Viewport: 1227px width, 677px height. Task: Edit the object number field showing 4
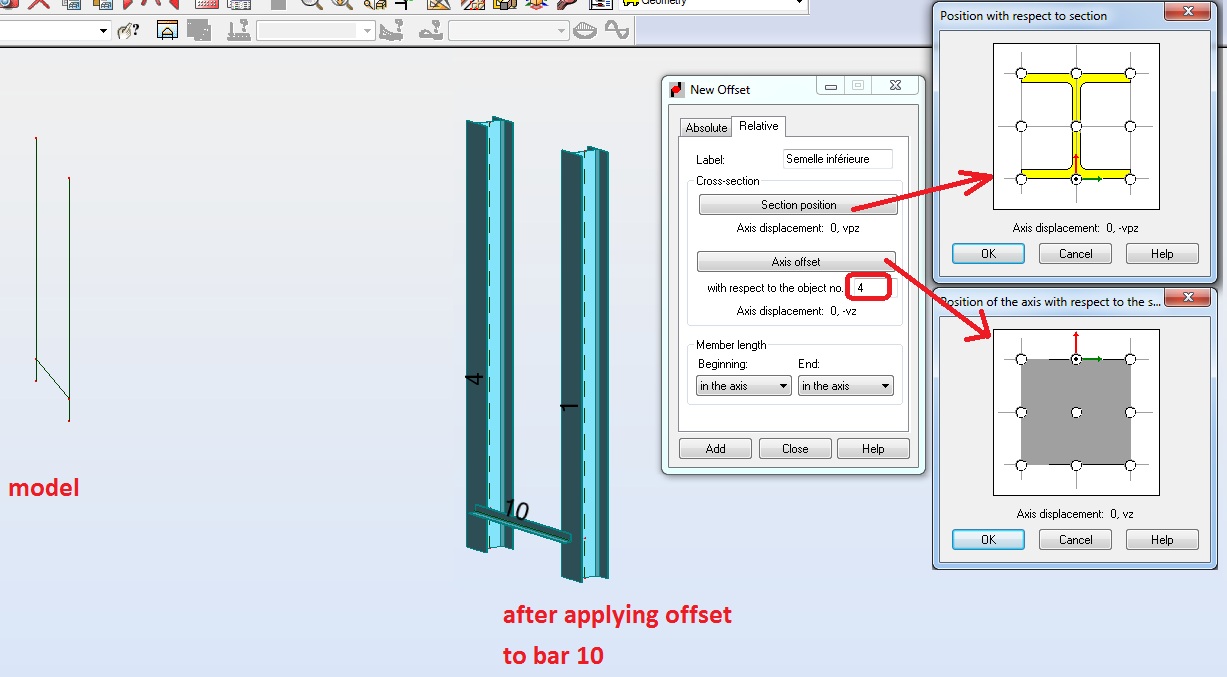click(868, 286)
